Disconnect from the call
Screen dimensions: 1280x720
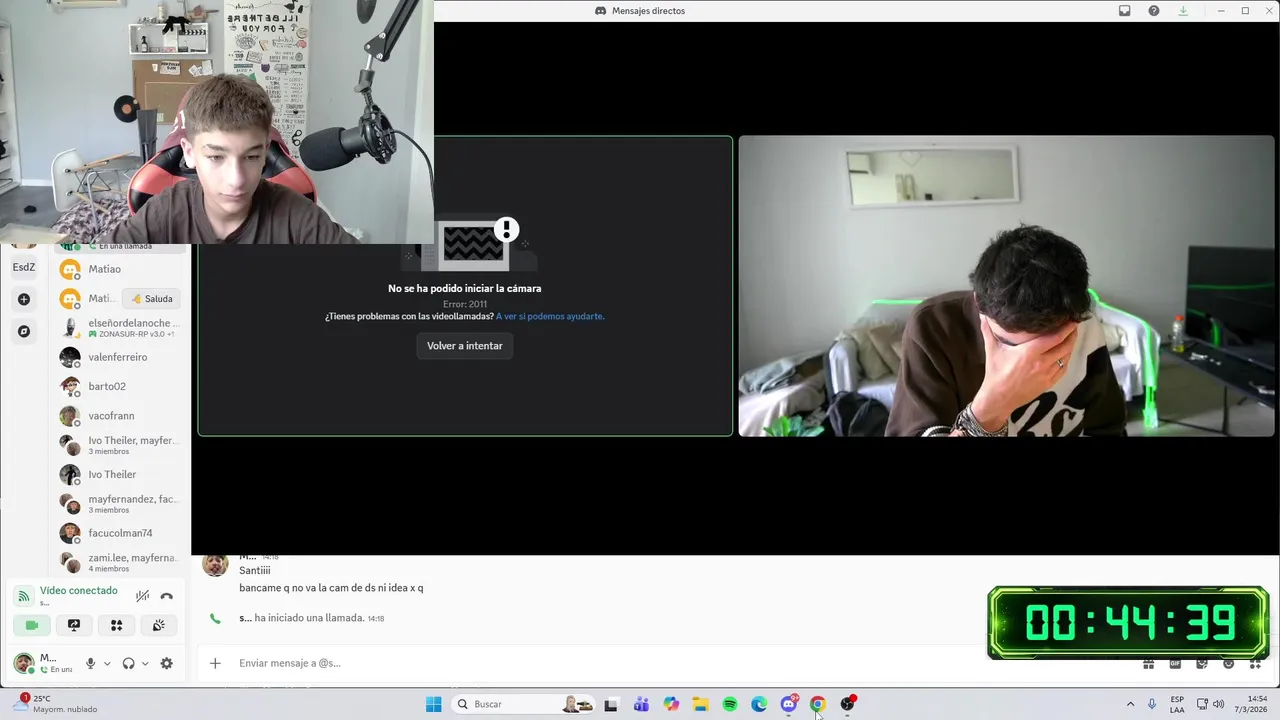coord(167,596)
